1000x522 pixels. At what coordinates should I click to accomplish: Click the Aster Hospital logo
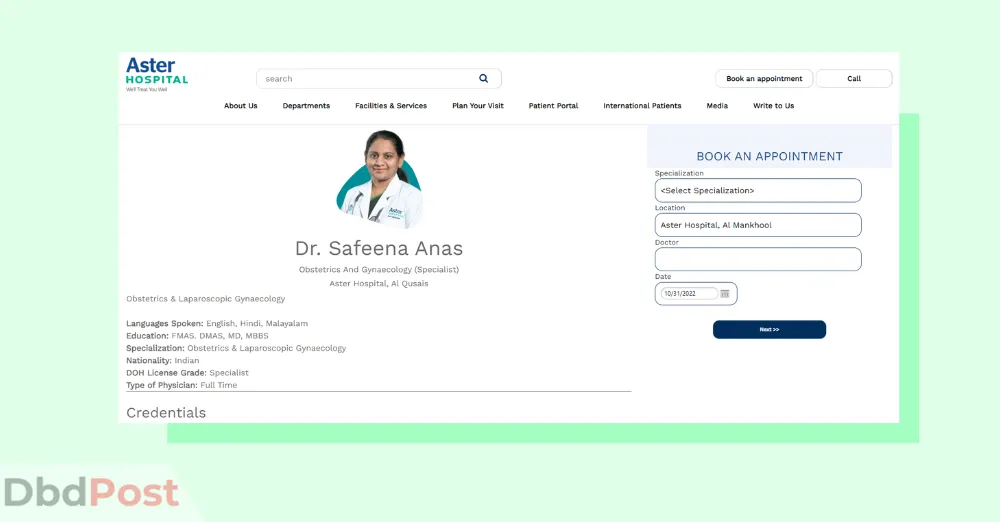pyautogui.click(x=157, y=74)
